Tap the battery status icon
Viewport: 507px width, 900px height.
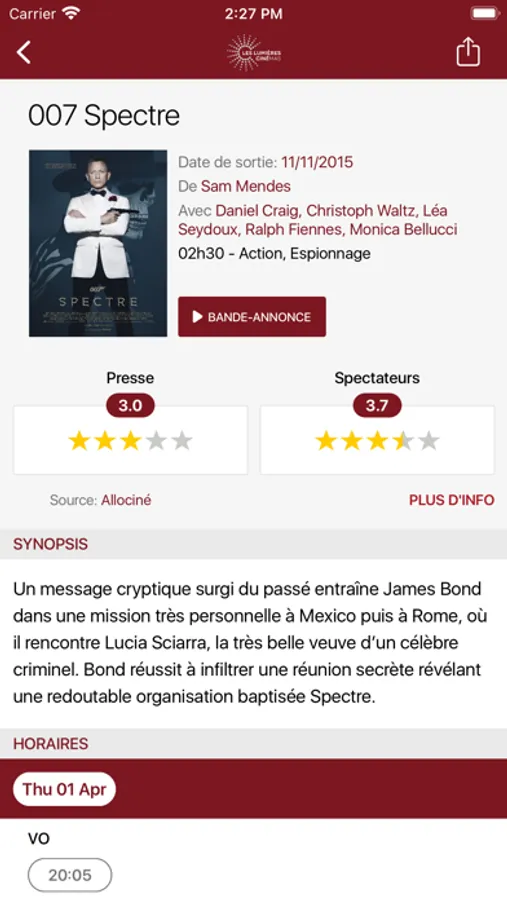coord(484,14)
